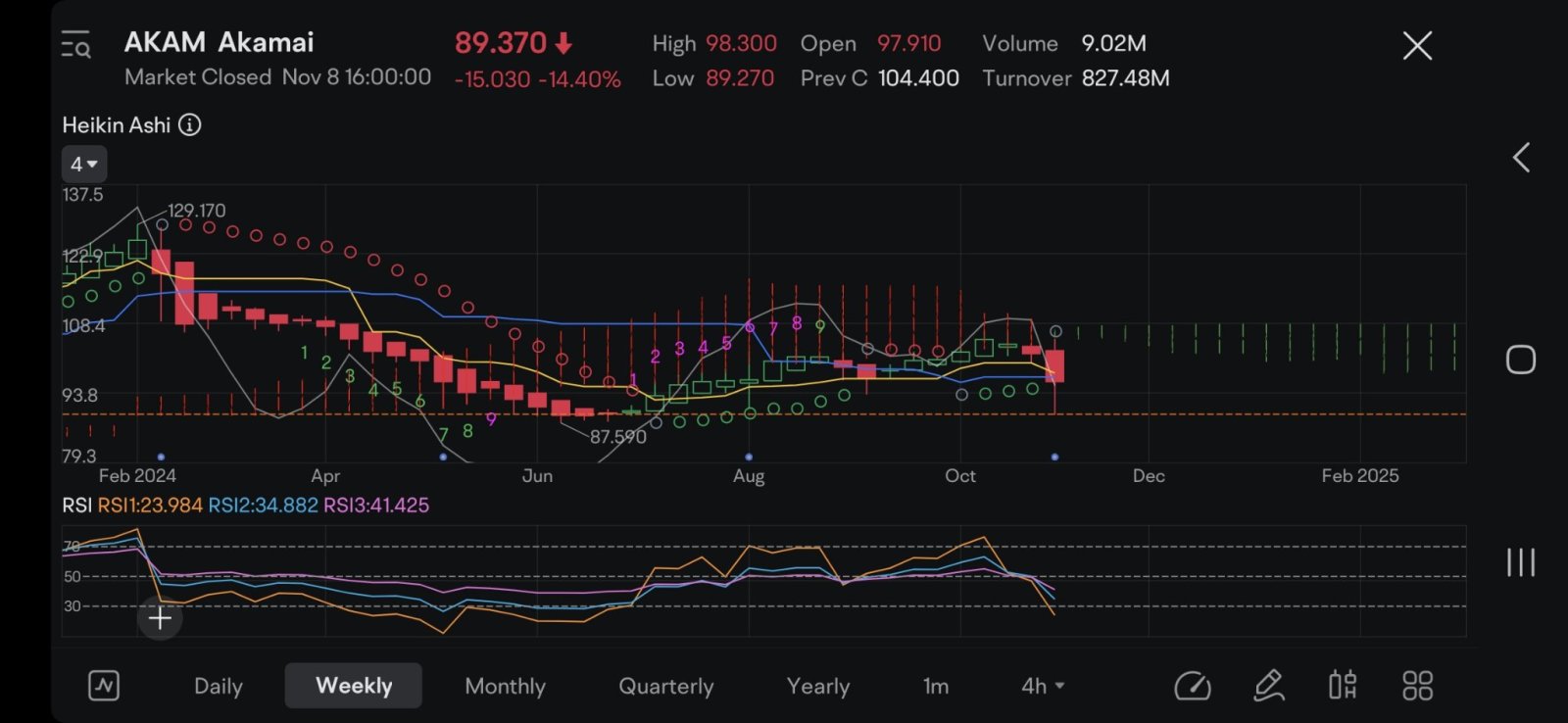This screenshot has height=723, width=1568.
Task: Switch to the Quarterly timeframe
Action: [666, 686]
